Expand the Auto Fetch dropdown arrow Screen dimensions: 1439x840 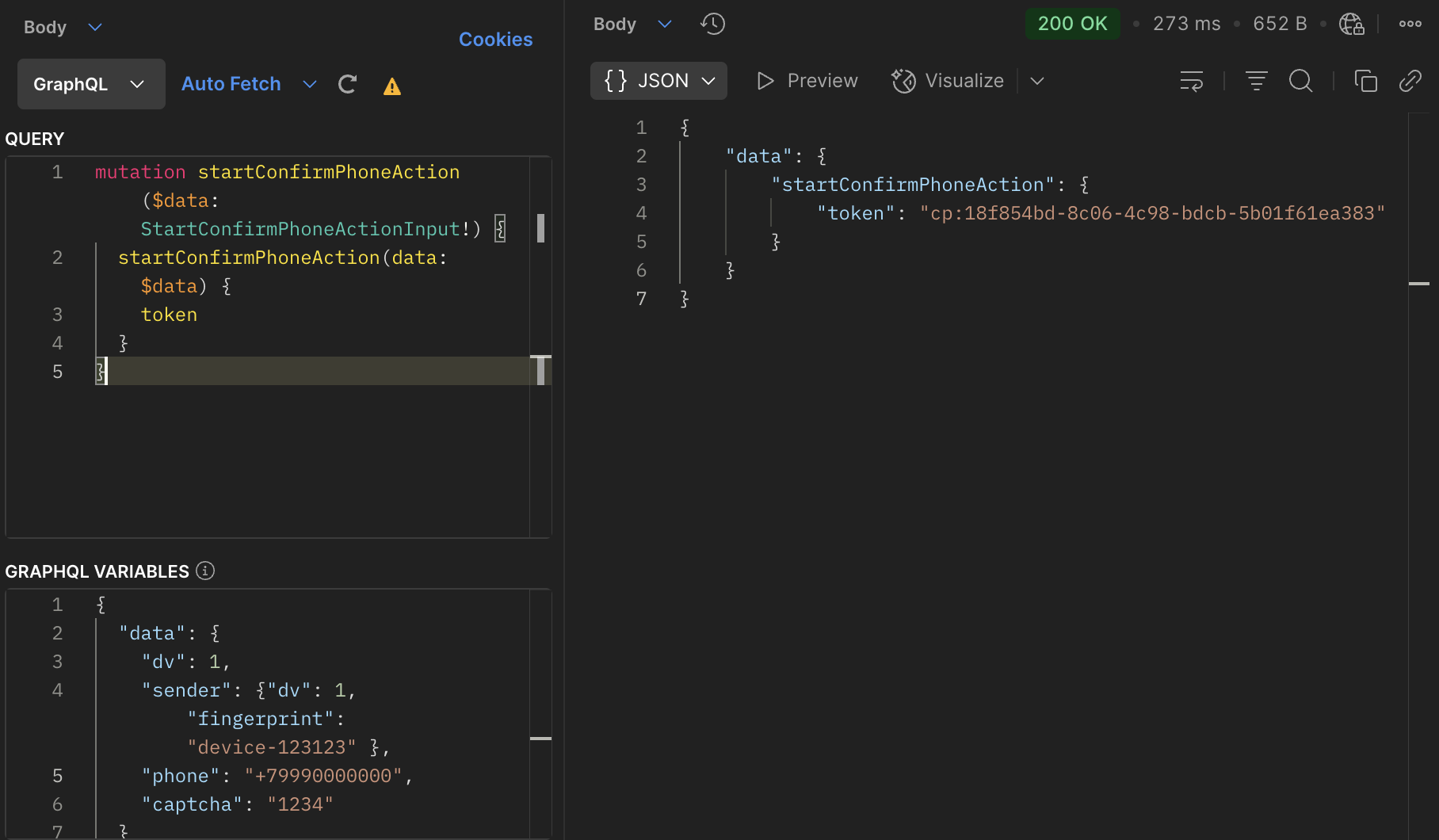[310, 84]
